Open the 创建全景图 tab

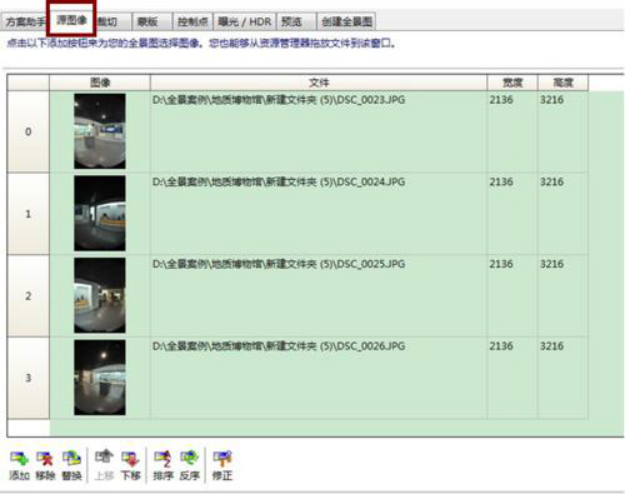point(347,20)
